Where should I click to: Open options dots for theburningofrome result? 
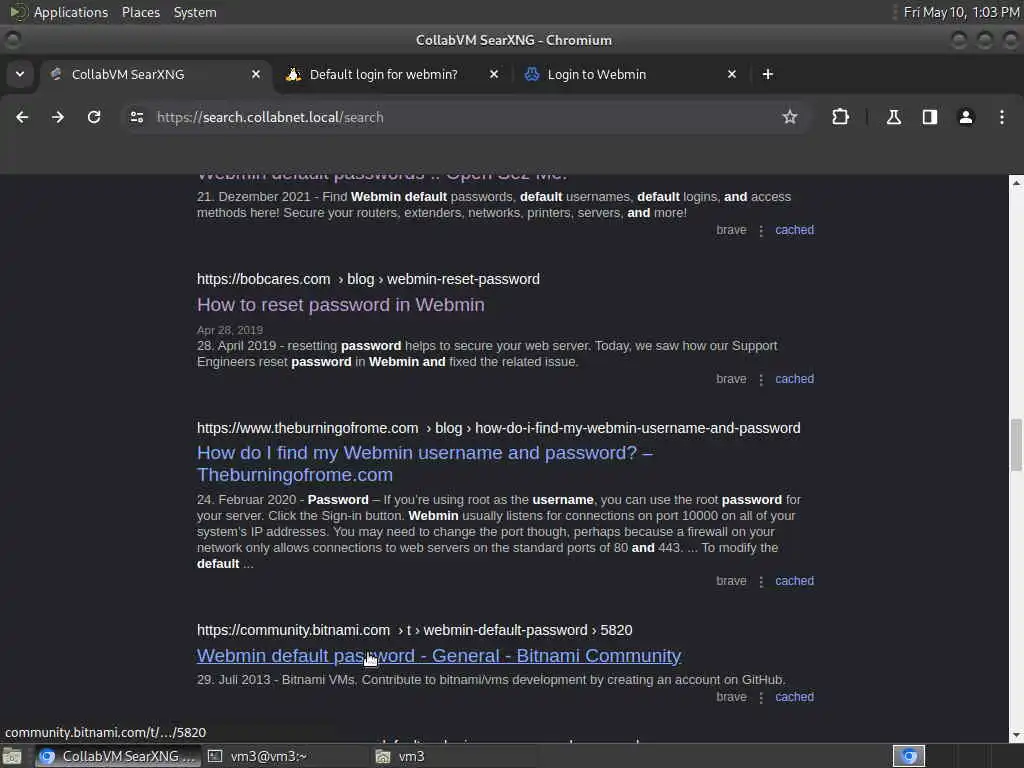pyautogui.click(x=761, y=581)
